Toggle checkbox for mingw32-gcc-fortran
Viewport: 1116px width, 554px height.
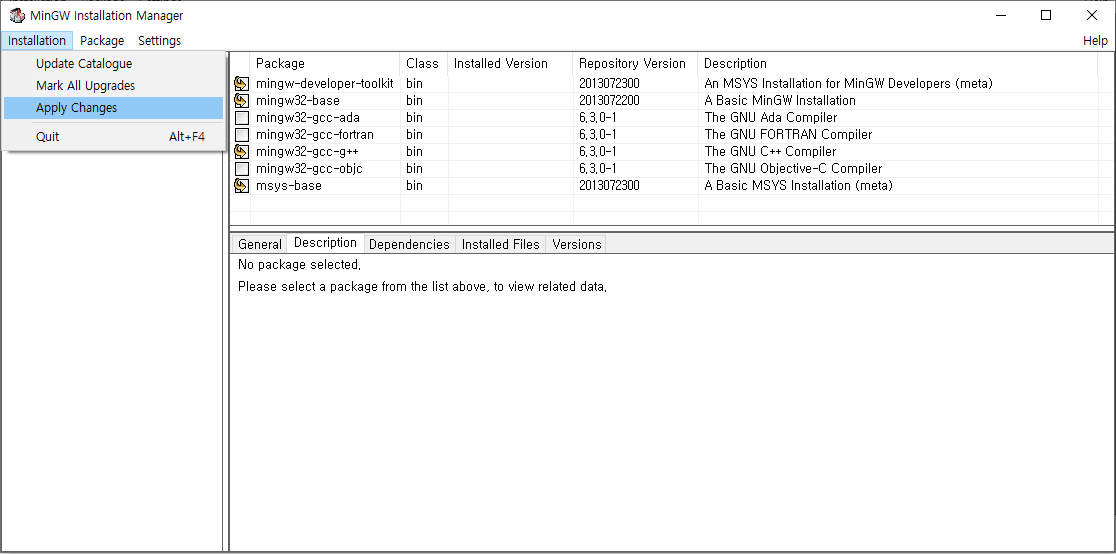tap(242, 135)
